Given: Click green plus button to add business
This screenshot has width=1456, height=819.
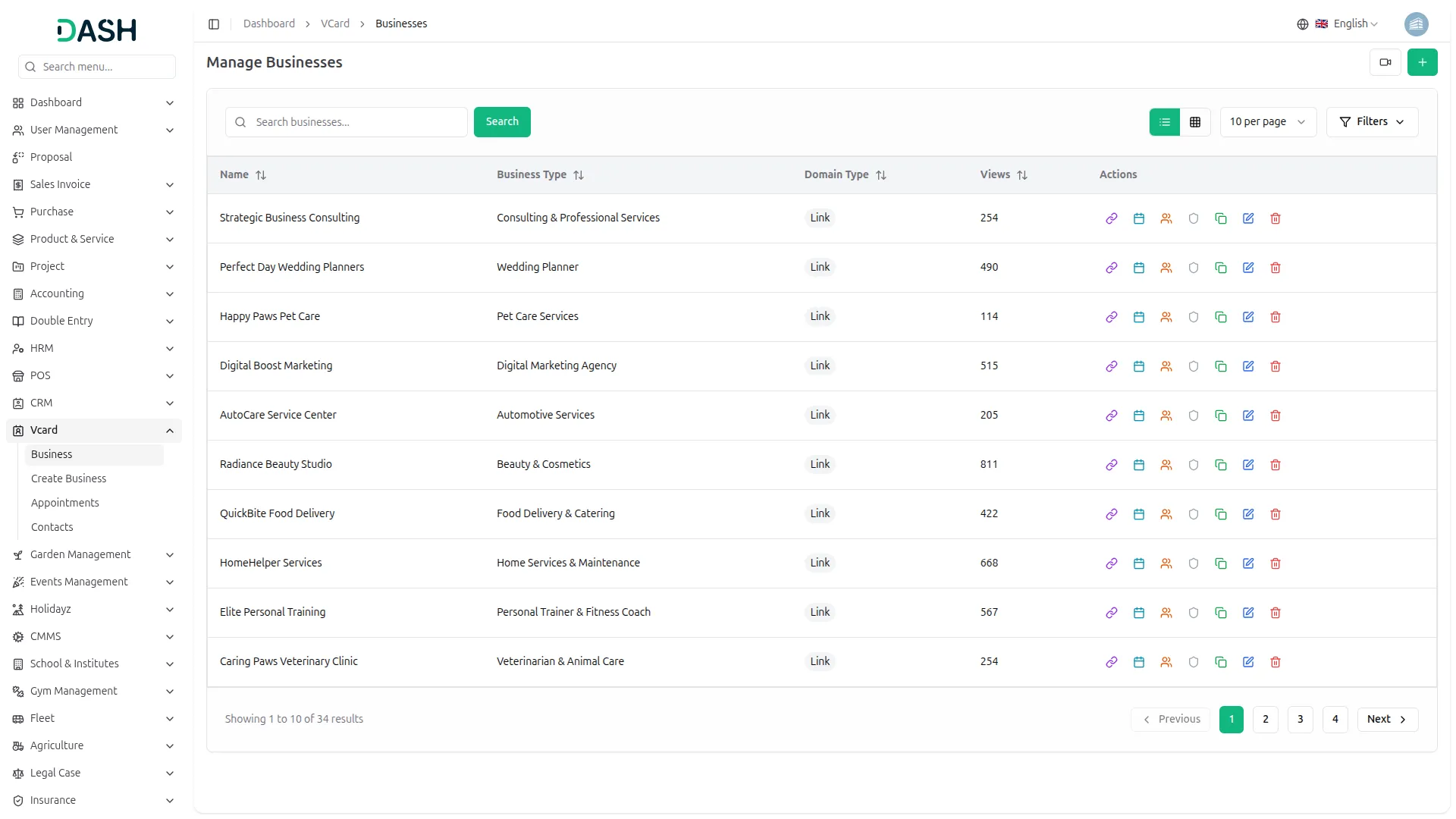Looking at the screenshot, I should [x=1422, y=62].
